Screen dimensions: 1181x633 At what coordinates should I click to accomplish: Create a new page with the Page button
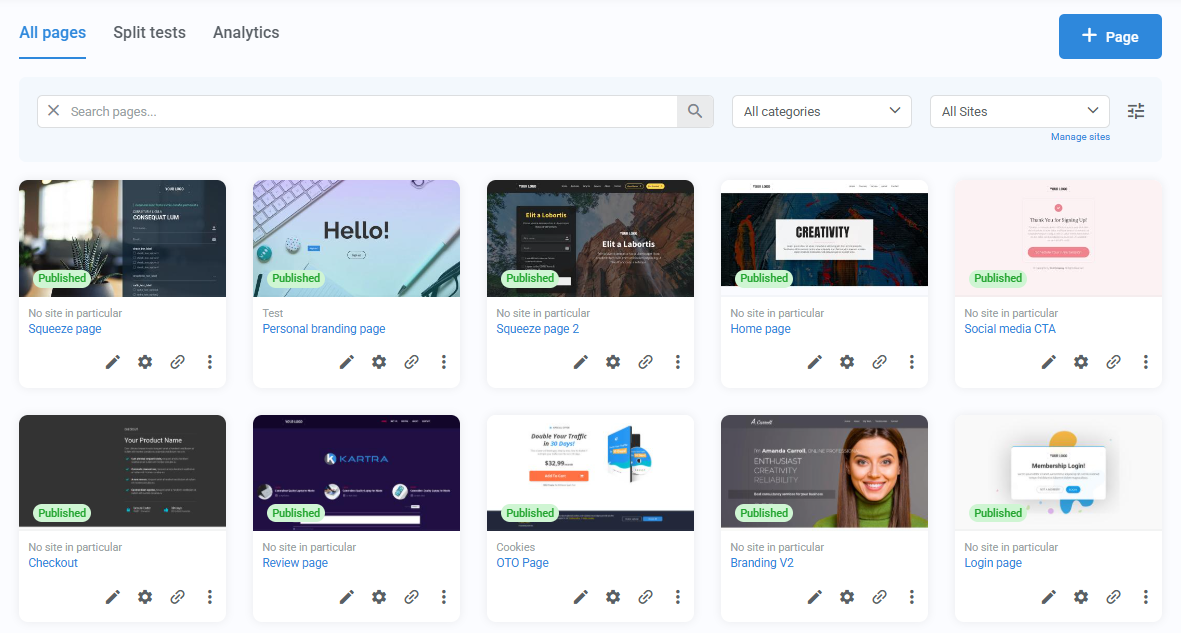click(x=1110, y=36)
